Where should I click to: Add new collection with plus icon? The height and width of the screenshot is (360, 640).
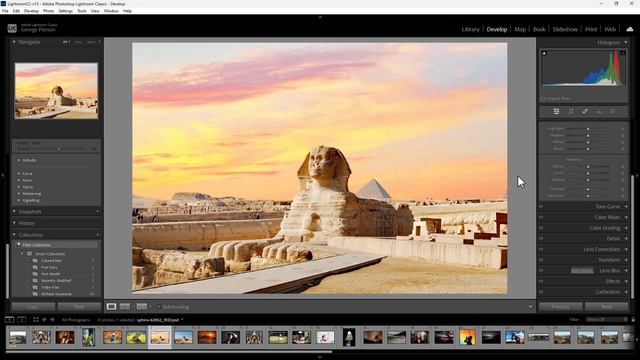click(98, 235)
